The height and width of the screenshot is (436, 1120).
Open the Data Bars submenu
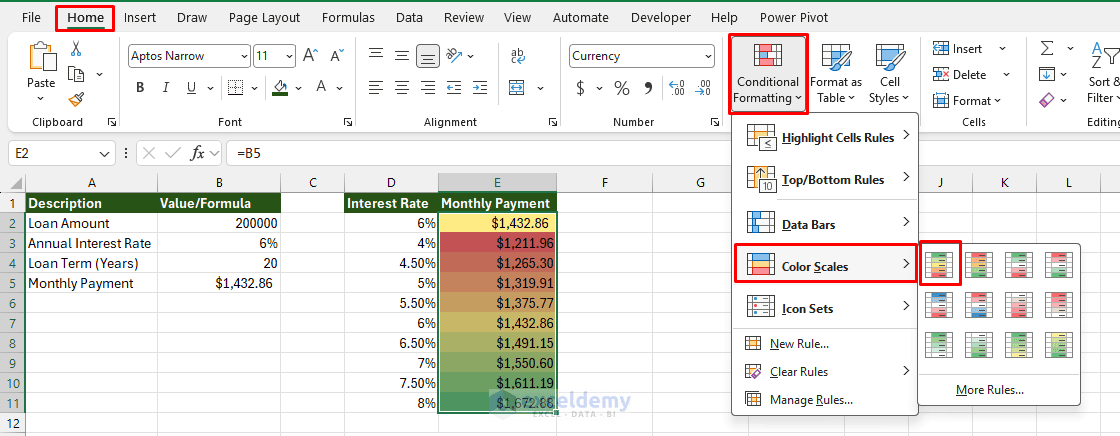[x=825, y=224]
